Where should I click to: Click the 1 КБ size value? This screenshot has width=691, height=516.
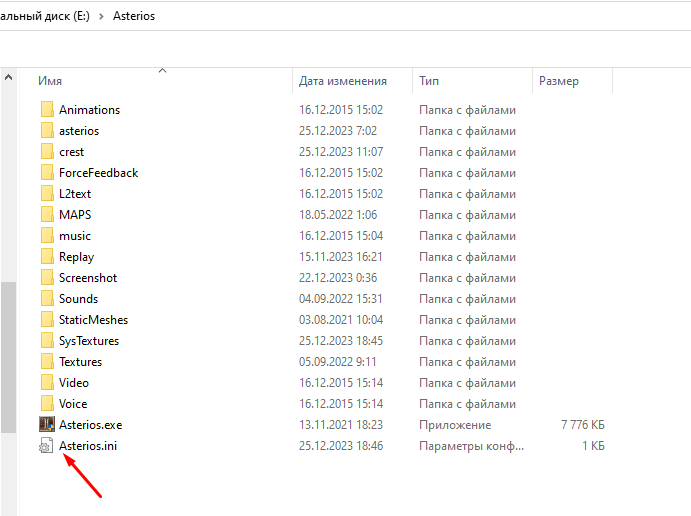(593, 446)
